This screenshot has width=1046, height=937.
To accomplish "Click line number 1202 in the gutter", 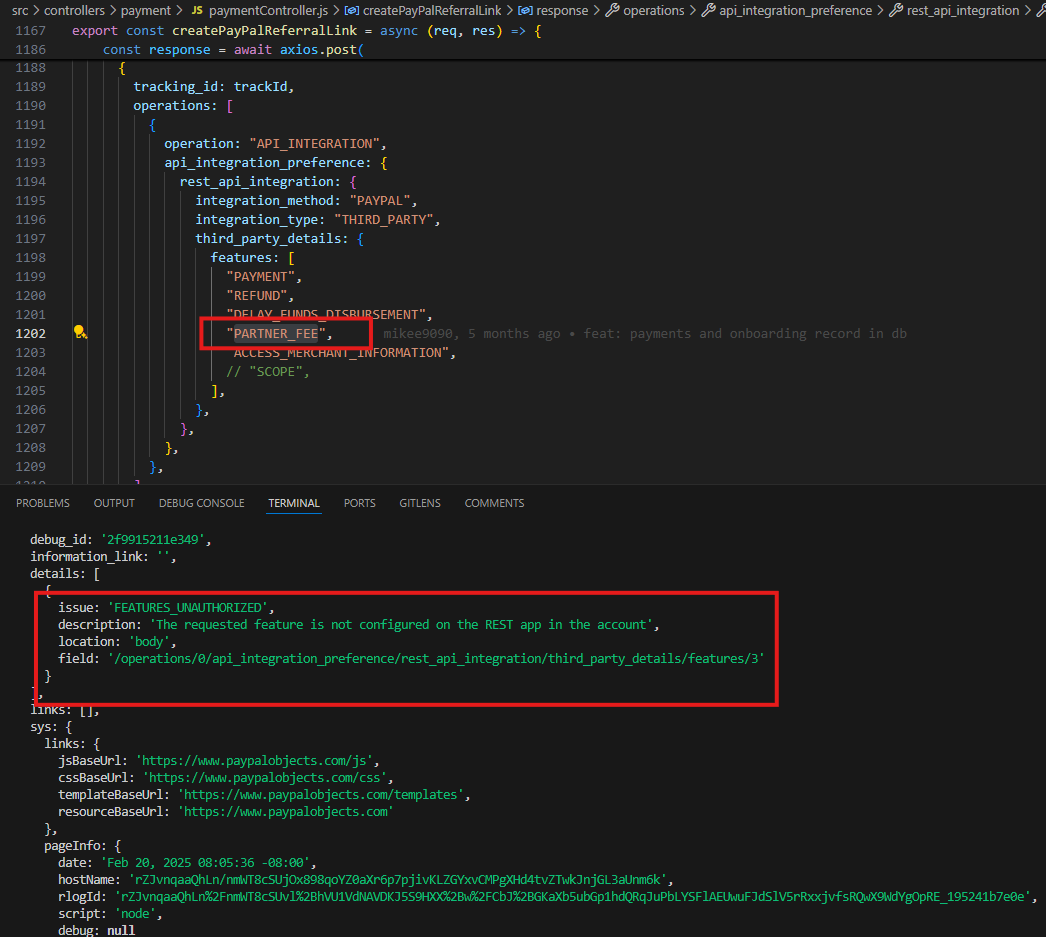I will click(30, 333).
